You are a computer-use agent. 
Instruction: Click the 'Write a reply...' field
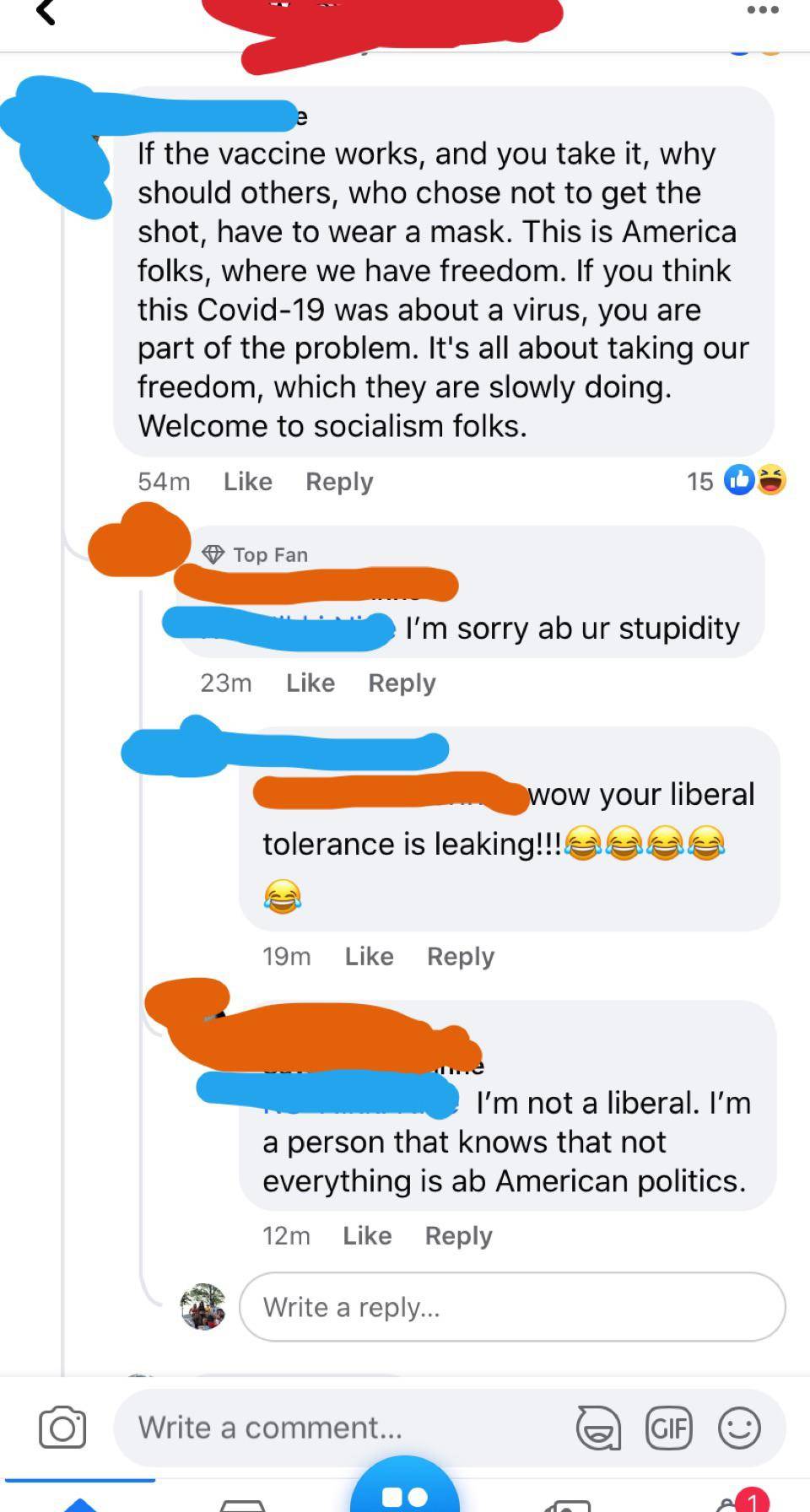coord(512,1307)
